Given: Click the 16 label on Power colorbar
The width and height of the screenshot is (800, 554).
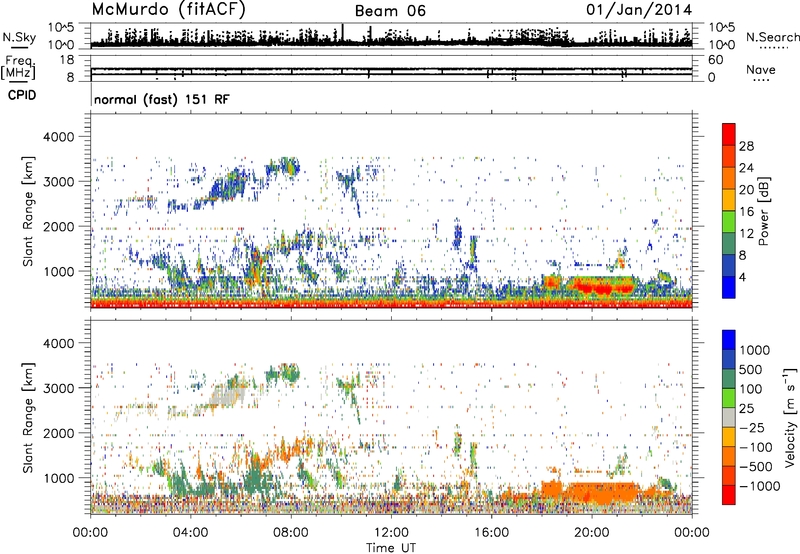Looking at the screenshot, I should pos(746,211).
